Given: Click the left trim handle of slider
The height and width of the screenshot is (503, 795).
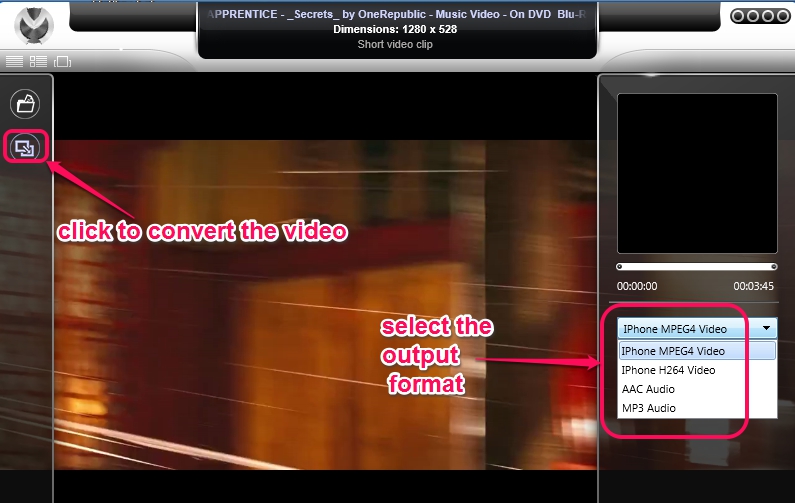Looking at the screenshot, I should (x=619, y=267).
